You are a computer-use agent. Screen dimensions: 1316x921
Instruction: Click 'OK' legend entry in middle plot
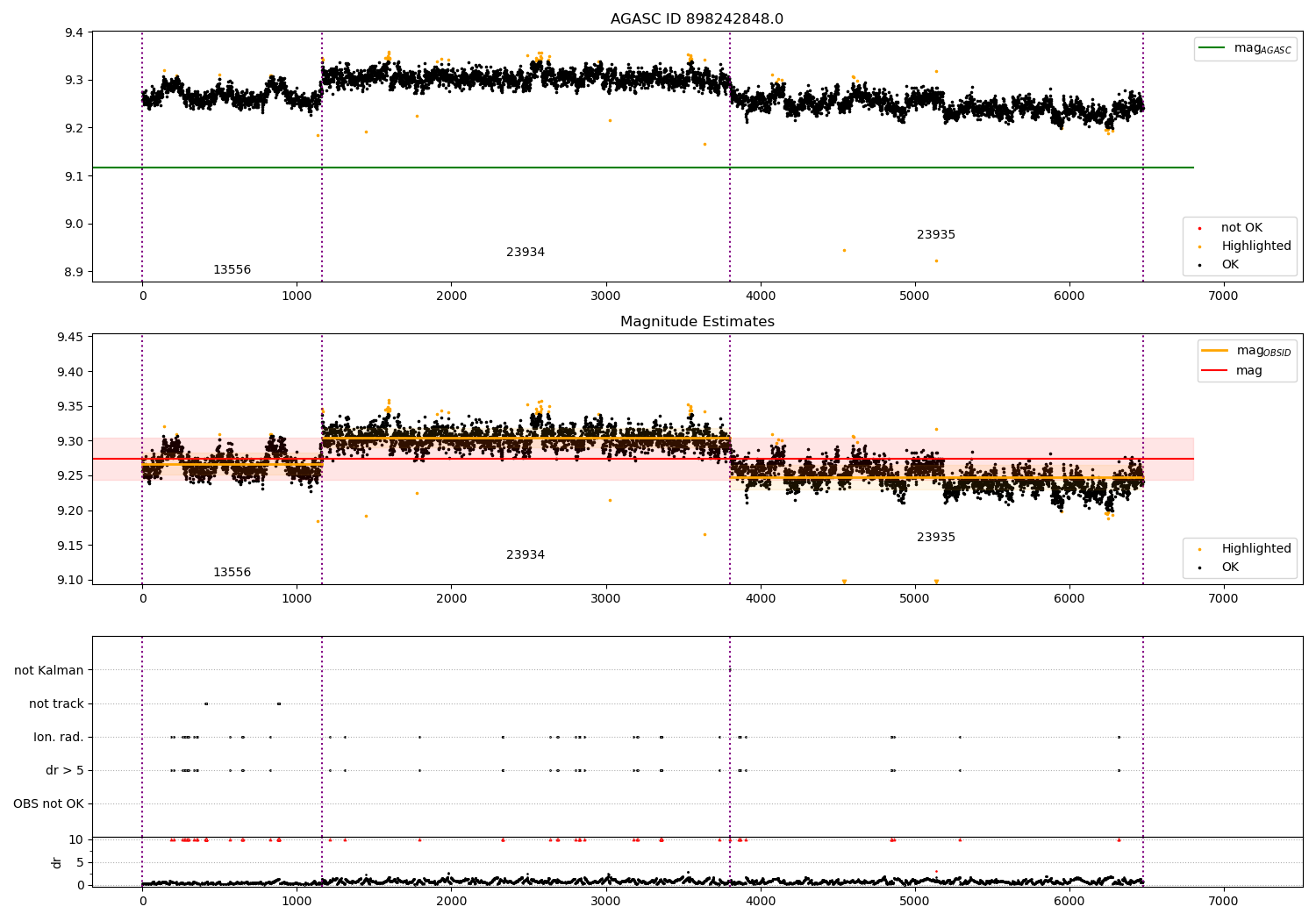click(1219, 568)
